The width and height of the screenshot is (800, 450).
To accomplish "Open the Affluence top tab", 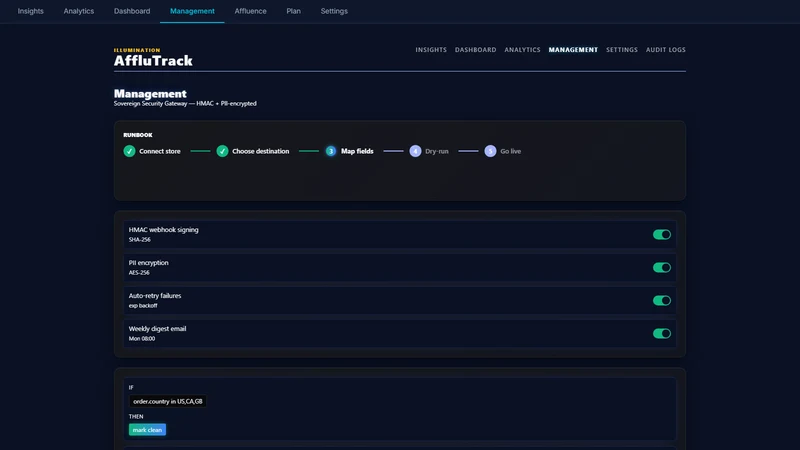I will pyautogui.click(x=251, y=11).
